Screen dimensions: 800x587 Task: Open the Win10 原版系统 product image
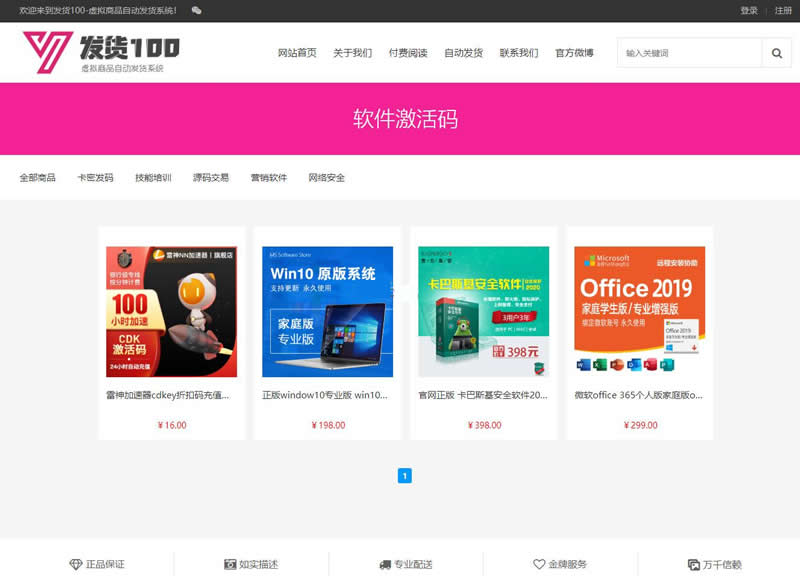[x=328, y=312]
